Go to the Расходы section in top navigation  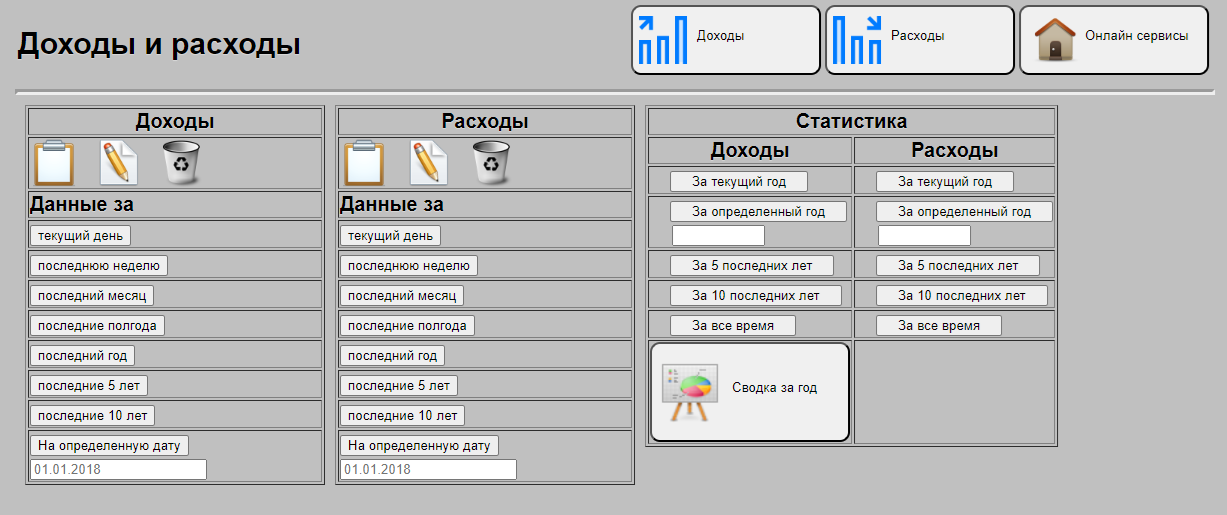click(x=919, y=40)
